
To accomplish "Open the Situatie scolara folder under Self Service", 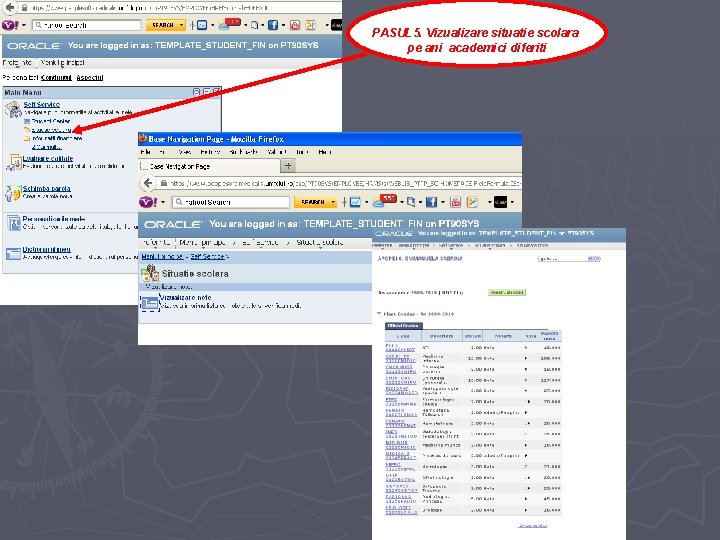I will pyautogui.click(x=51, y=130).
